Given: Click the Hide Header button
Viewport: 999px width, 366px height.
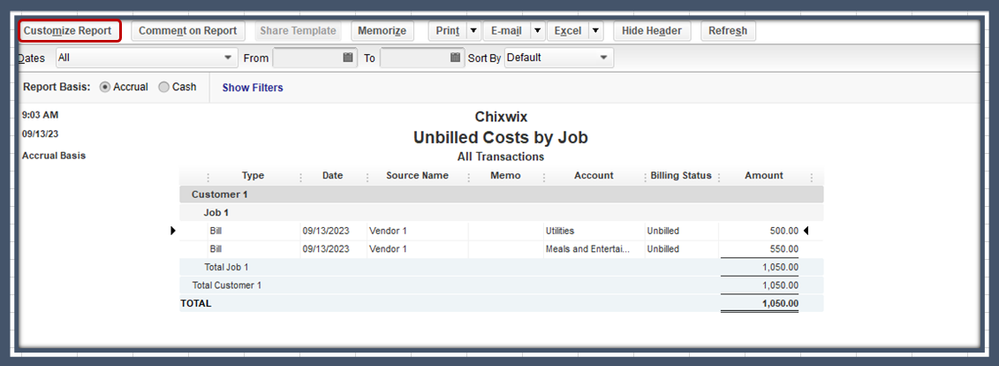Looking at the screenshot, I should pos(652,31).
